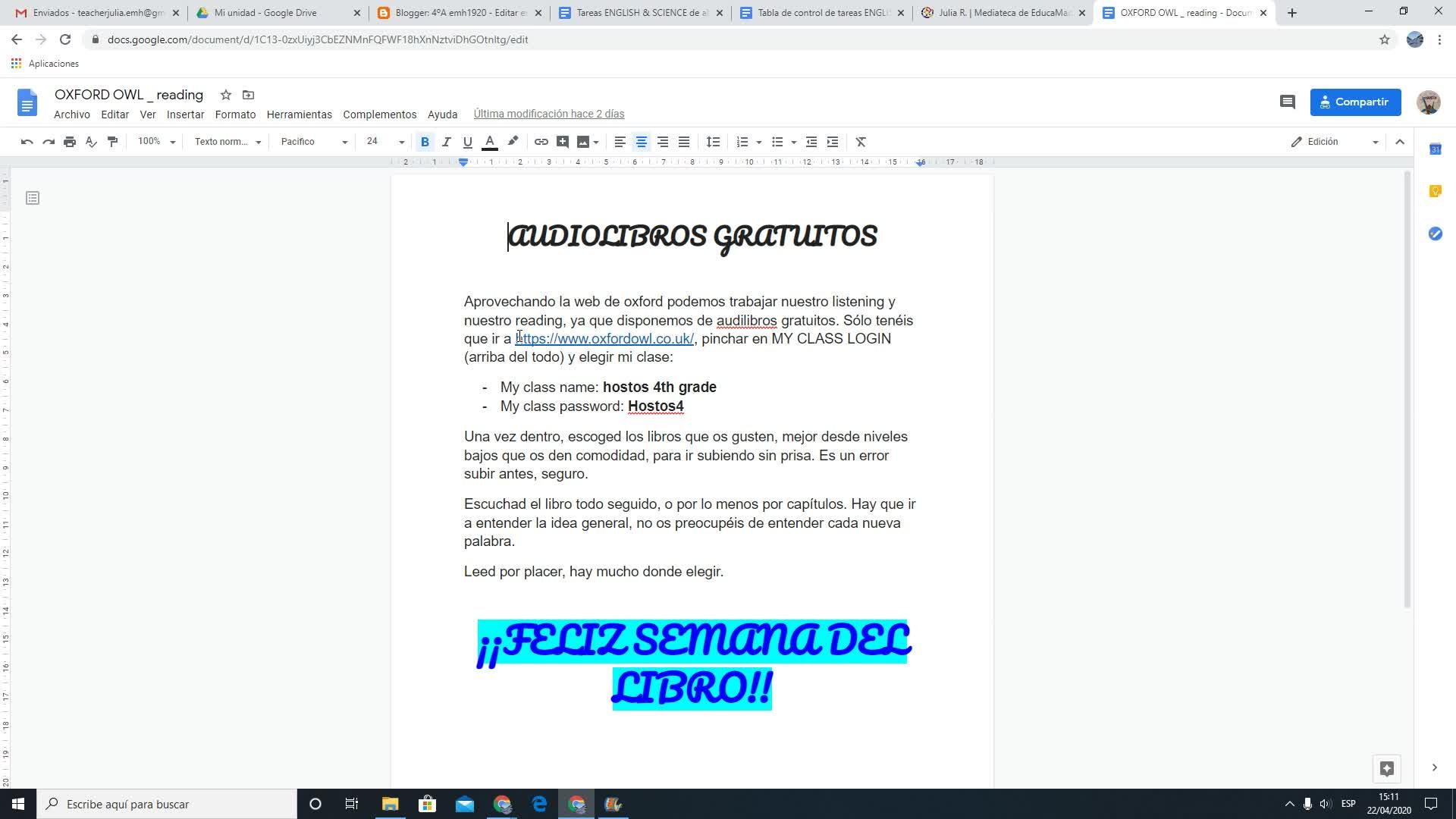Expand the zoom level 100% dropdown
1456x819 pixels.
[x=156, y=142]
